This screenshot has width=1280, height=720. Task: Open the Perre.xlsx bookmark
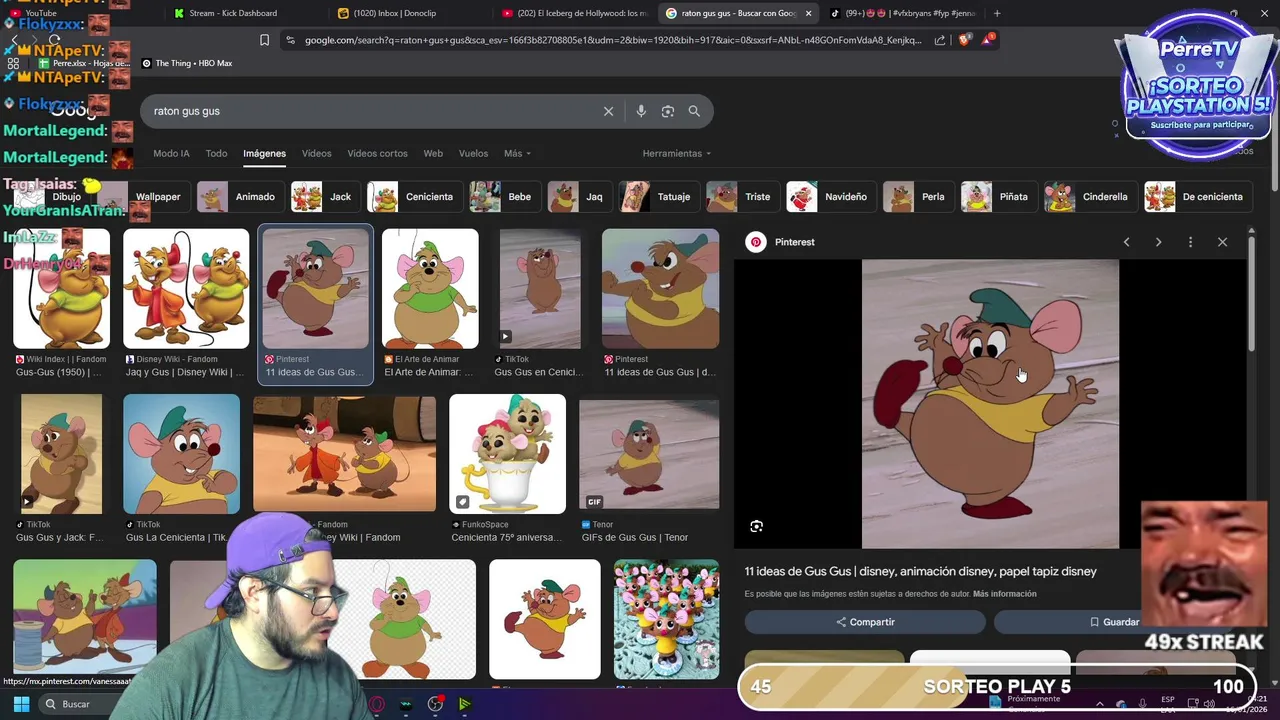pyautogui.click(x=84, y=63)
